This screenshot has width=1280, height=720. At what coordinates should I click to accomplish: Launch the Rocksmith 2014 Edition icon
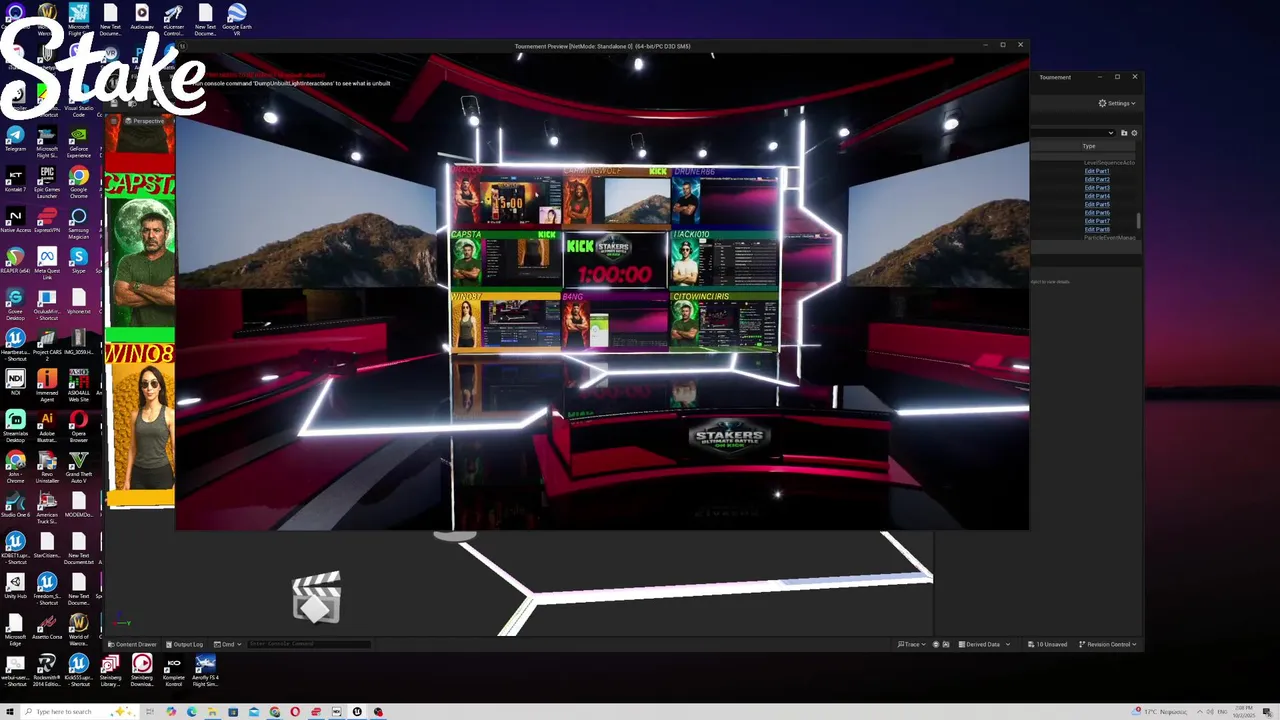pos(47,672)
